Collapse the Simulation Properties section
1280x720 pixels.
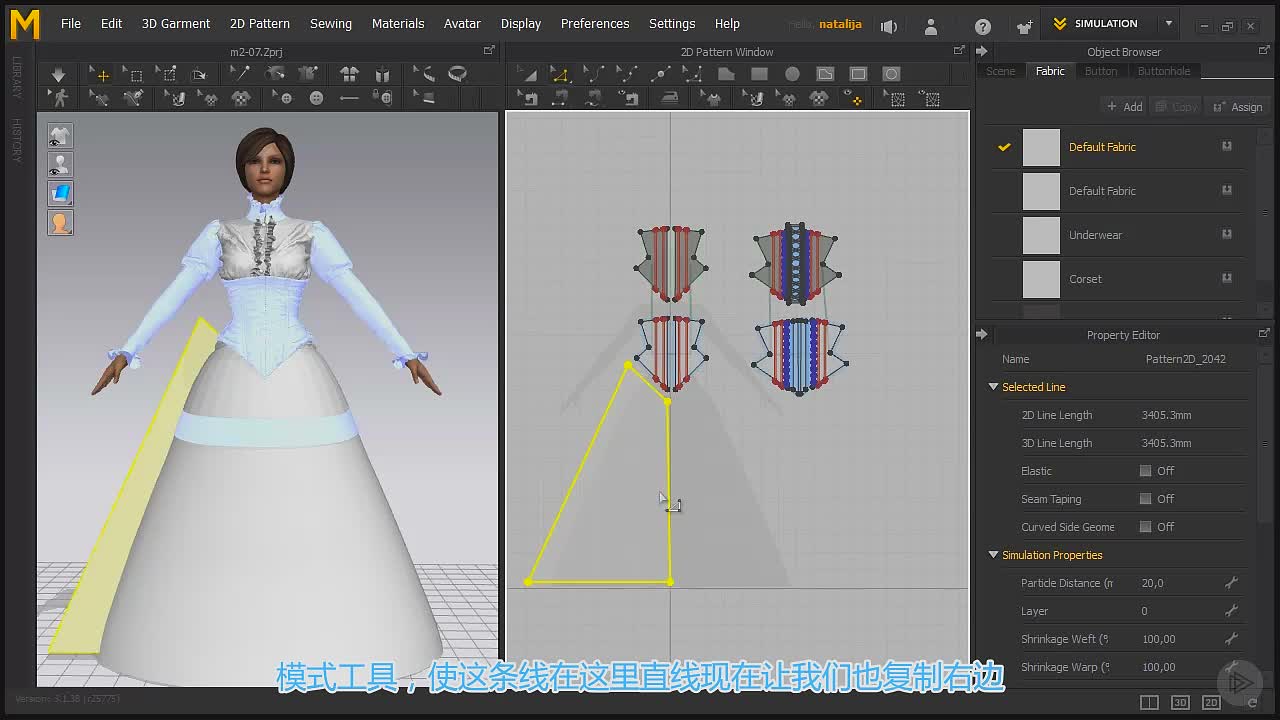tap(993, 555)
